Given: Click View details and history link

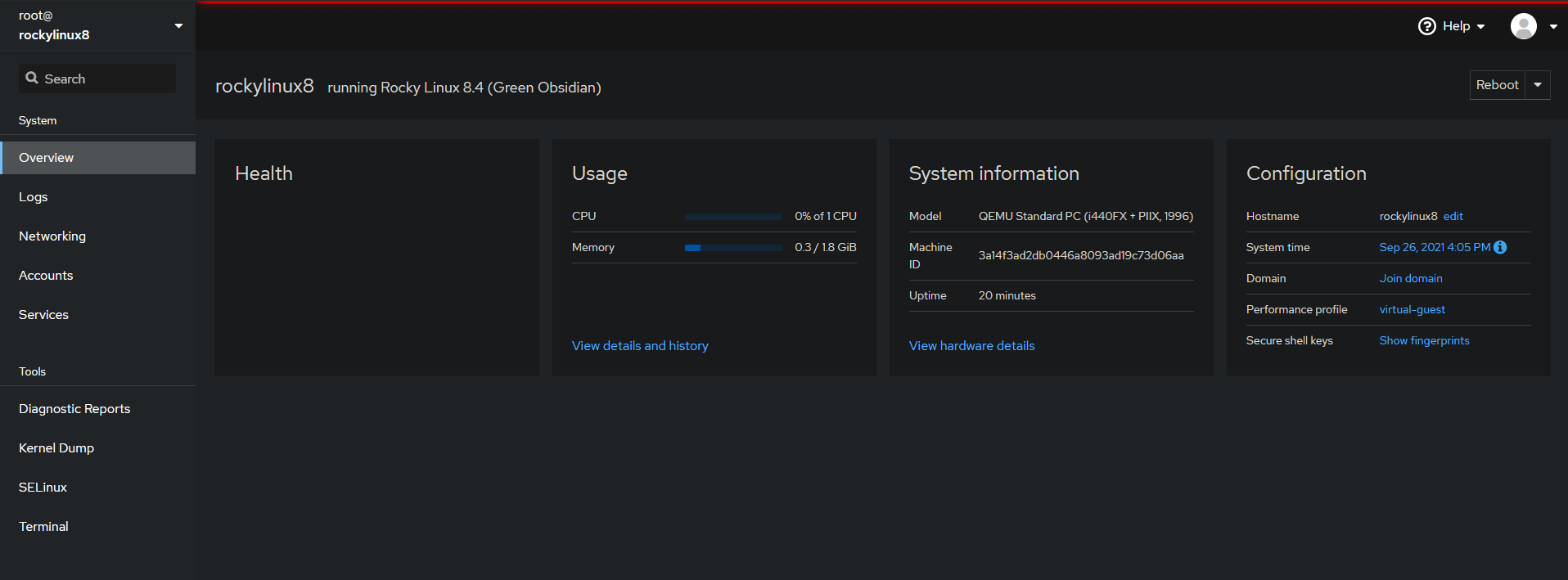Looking at the screenshot, I should 640,346.
